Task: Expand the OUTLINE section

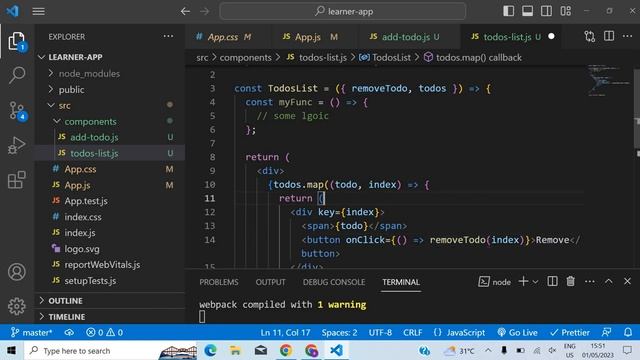Action: pos(110,301)
